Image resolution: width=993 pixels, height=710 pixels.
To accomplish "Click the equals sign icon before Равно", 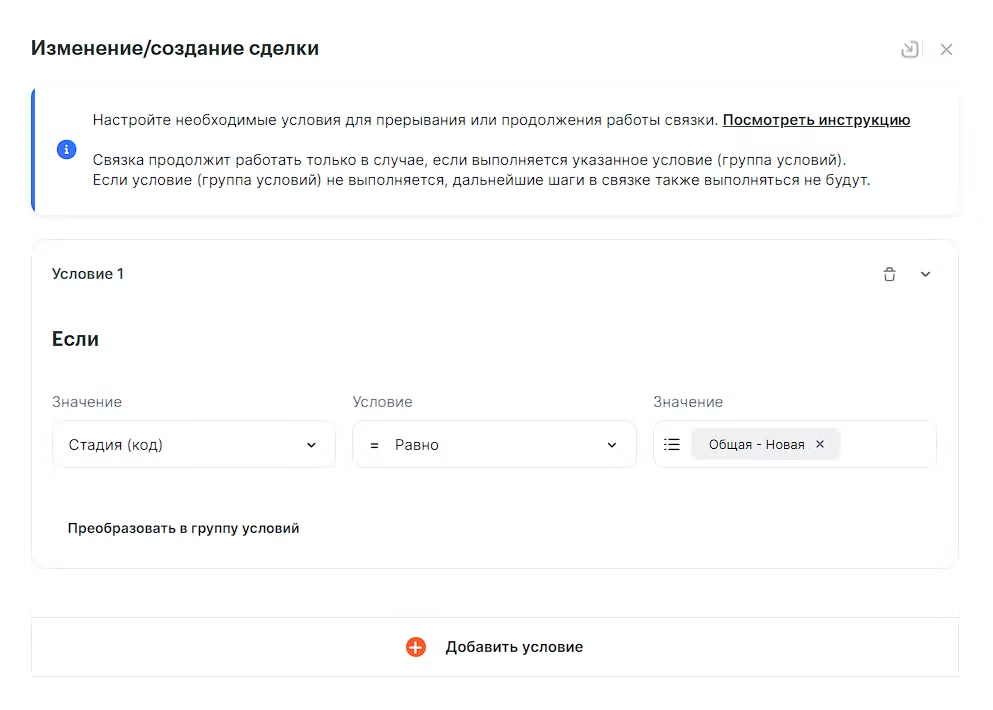I will point(374,445).
